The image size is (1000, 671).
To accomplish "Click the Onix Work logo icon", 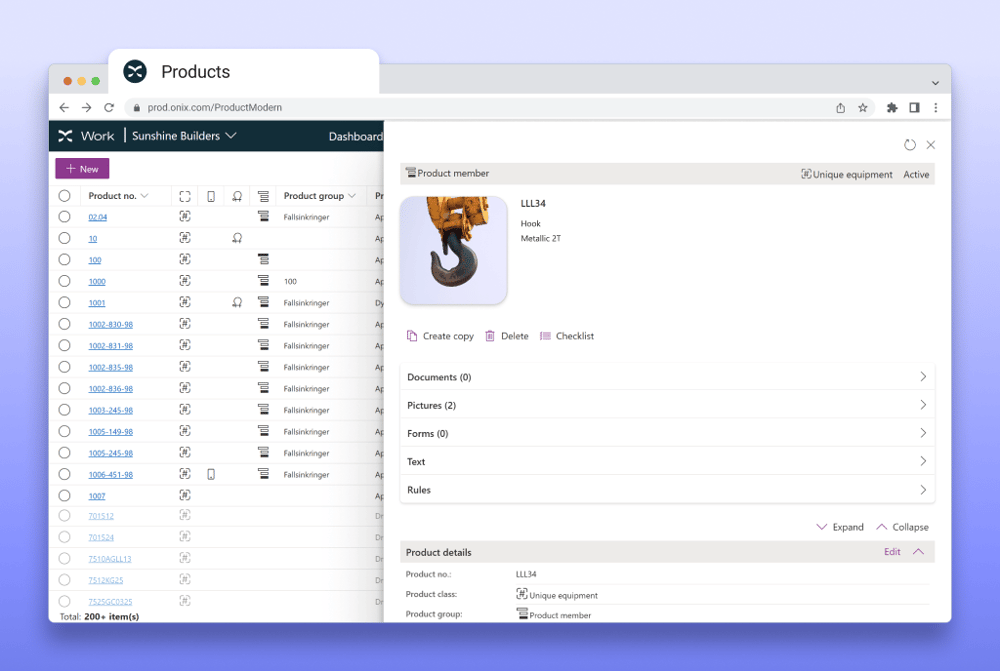I will (66, 136).
